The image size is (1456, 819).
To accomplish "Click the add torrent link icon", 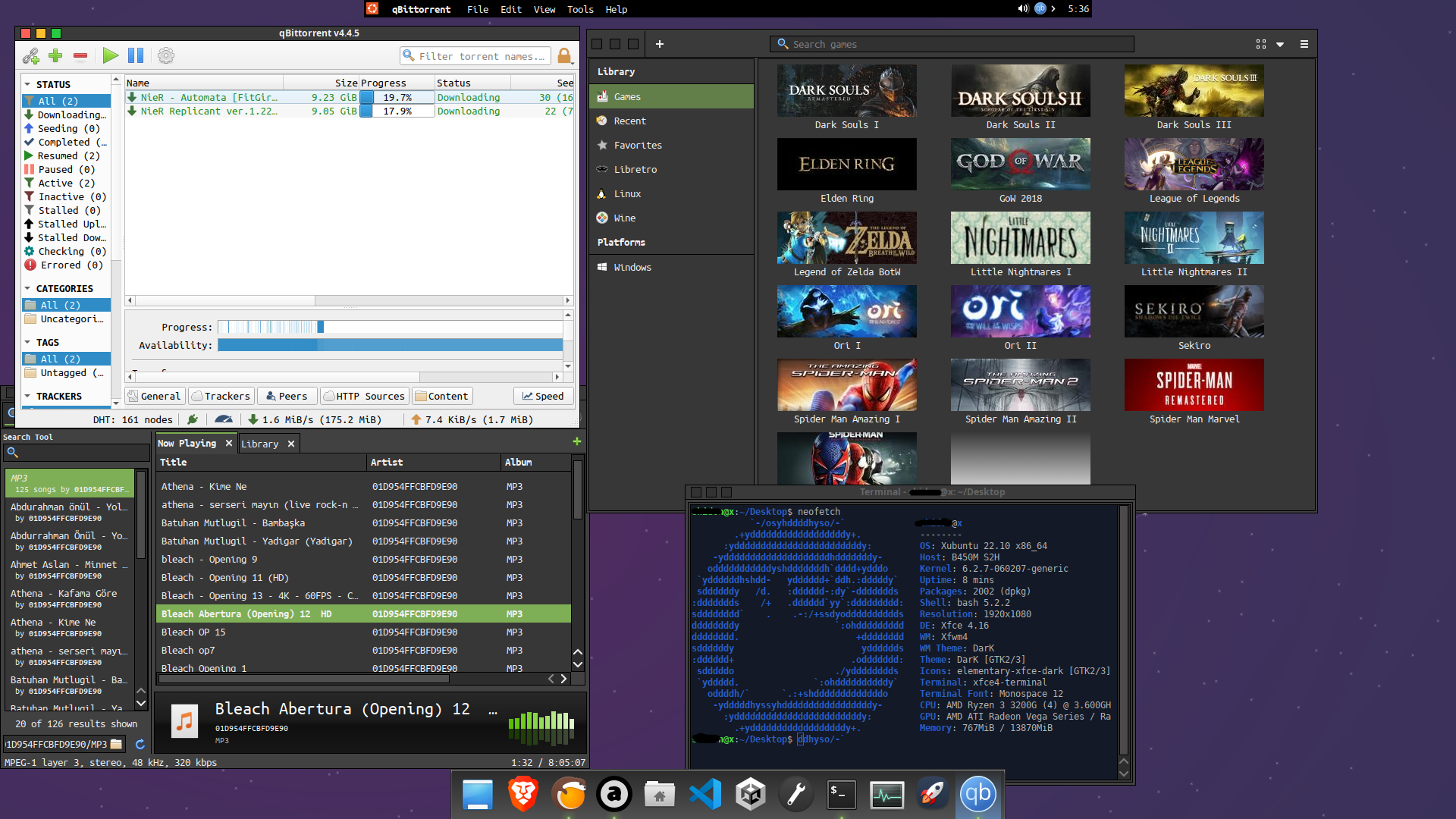I will (31, 55).
